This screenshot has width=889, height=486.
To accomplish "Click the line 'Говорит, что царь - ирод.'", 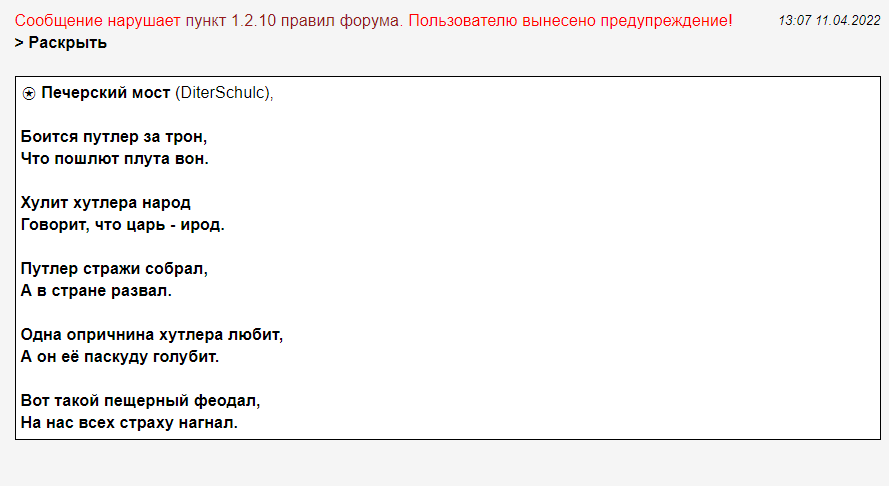I will tap(122, 225).
